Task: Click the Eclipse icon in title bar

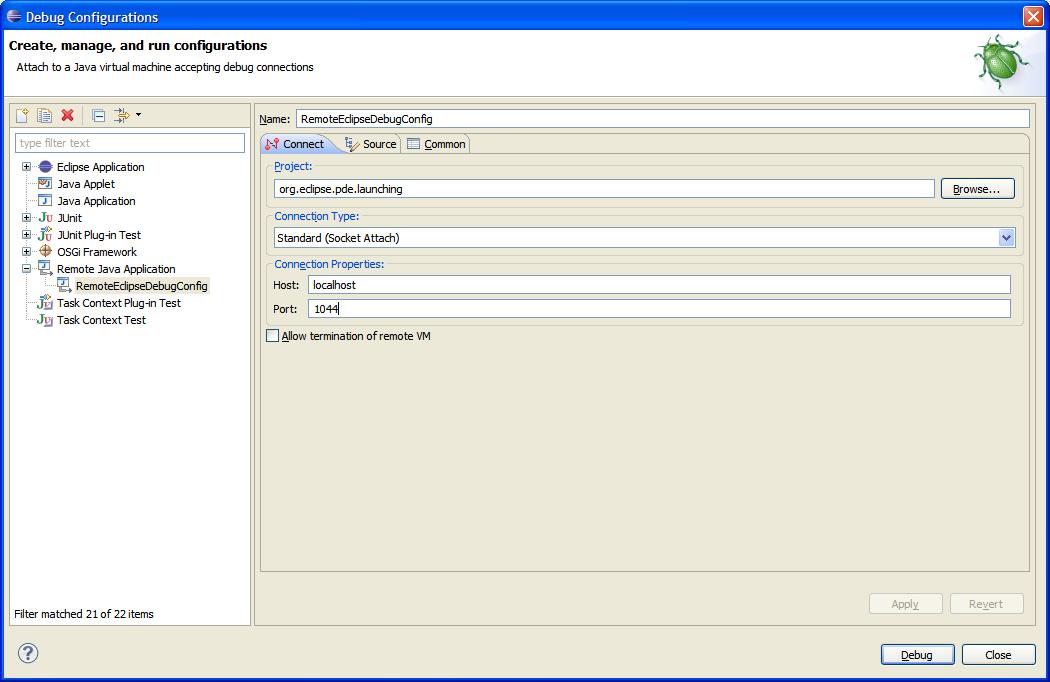Action: pyautogui.click(x=13, y=17)
